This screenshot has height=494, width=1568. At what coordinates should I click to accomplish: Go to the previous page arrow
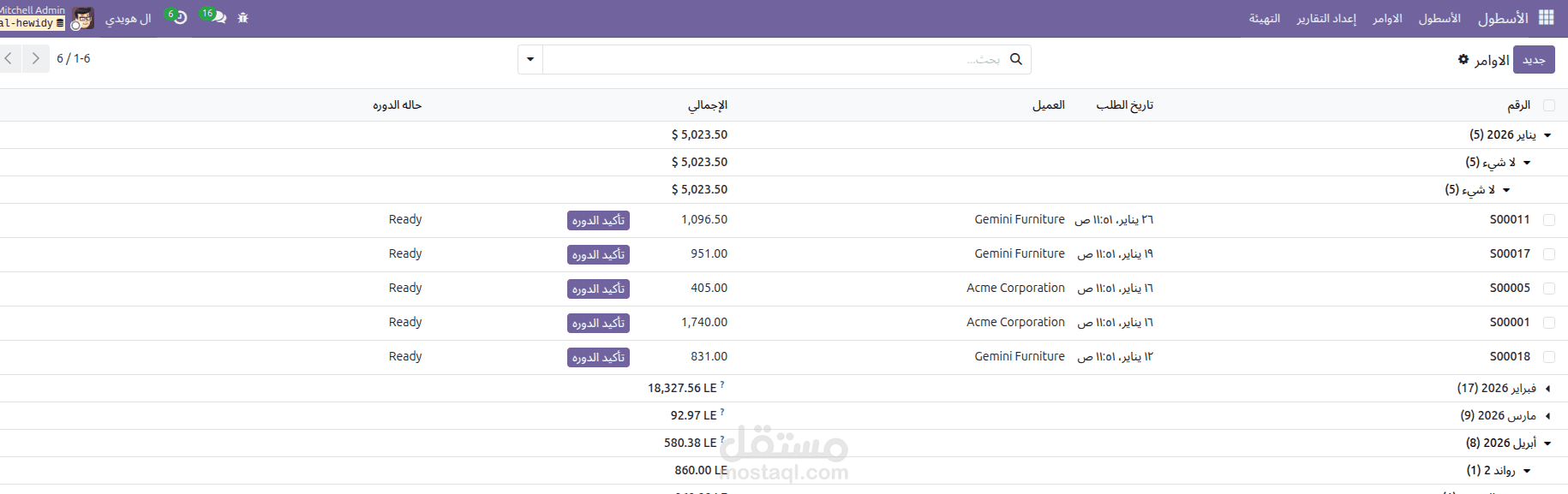[x=9, y=58]
